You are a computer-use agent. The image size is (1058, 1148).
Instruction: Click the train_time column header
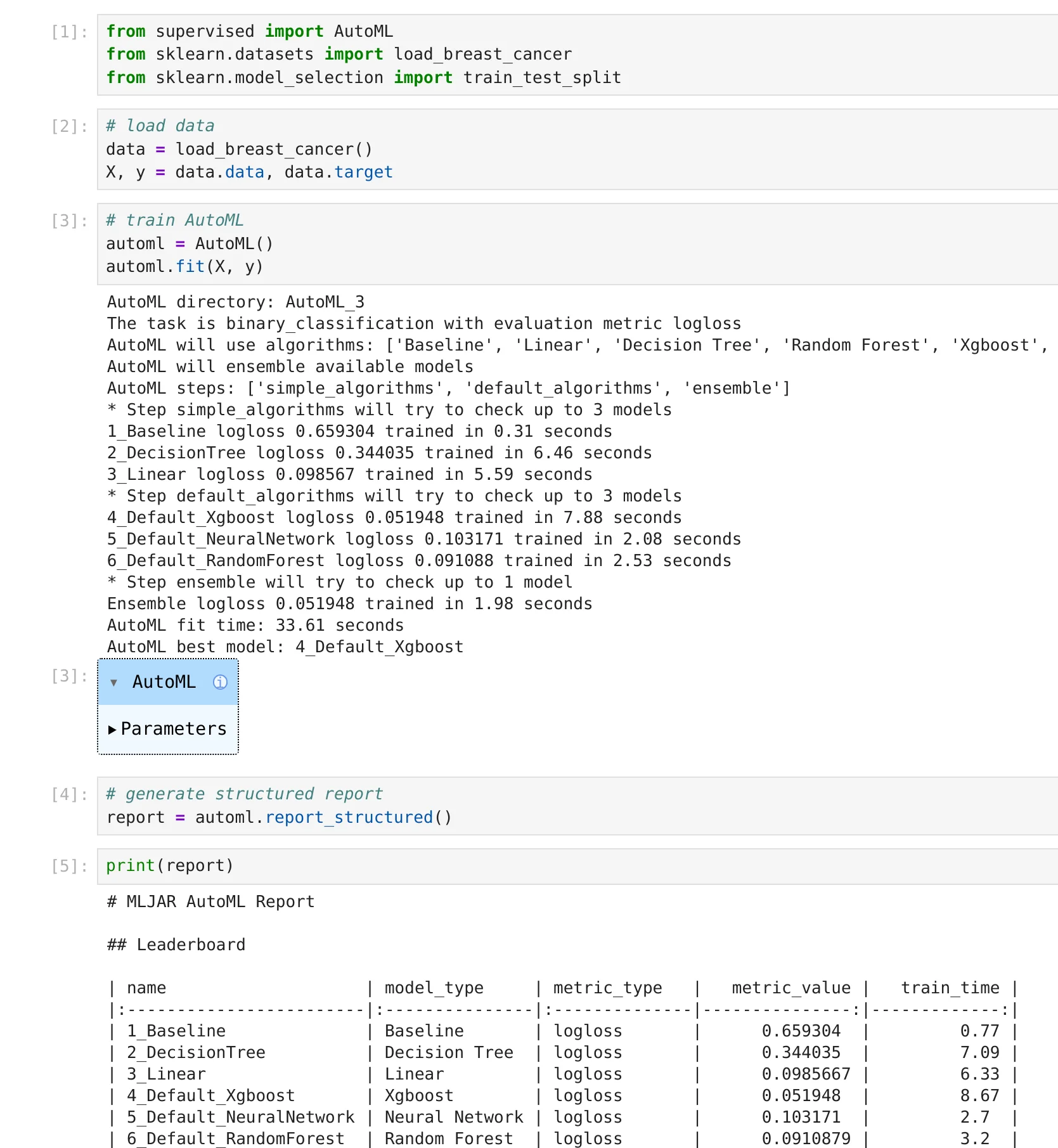coord(950,988)
